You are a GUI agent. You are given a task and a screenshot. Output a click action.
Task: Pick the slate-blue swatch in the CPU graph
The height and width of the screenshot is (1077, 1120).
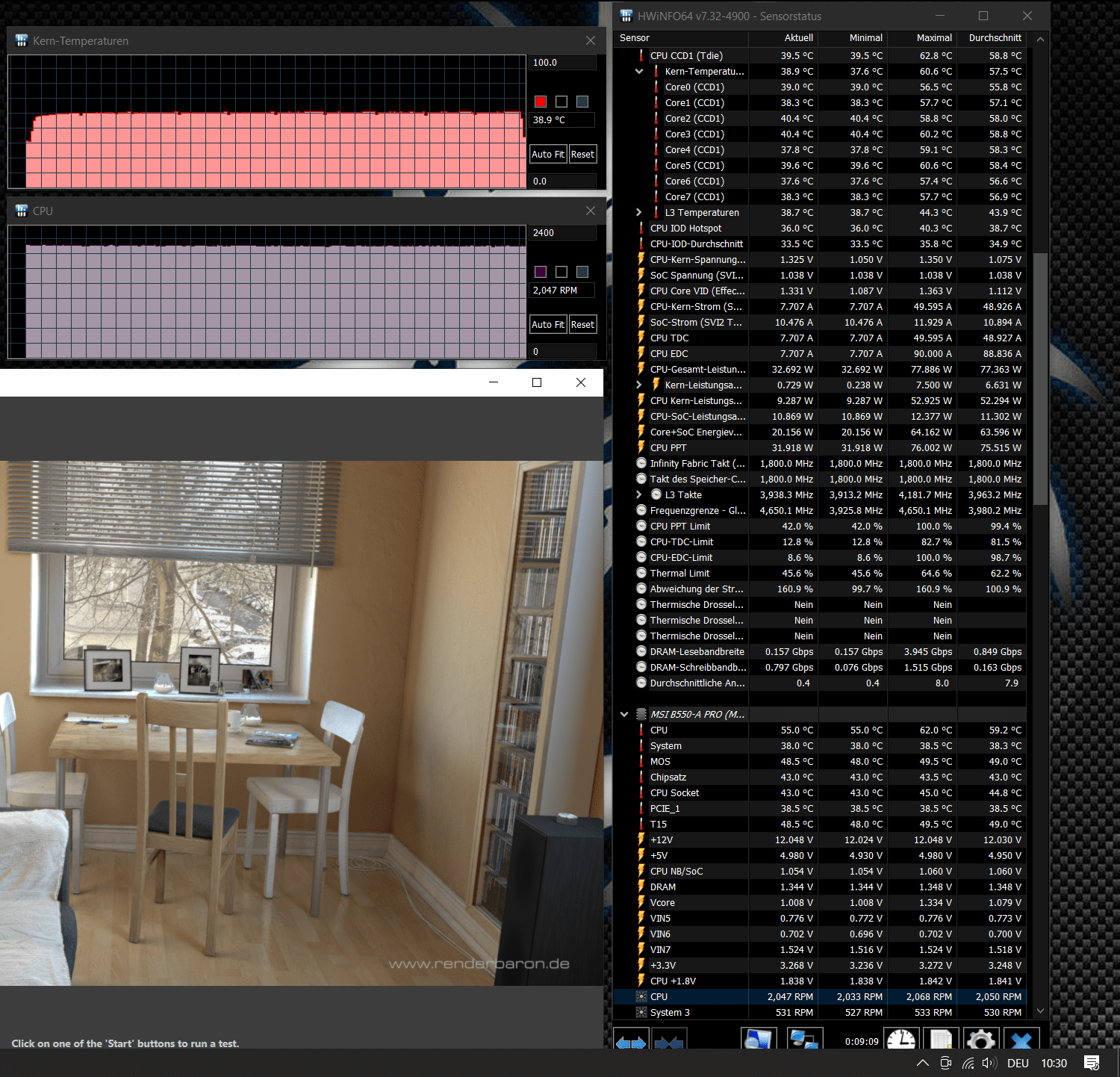(x=582, y=272)
